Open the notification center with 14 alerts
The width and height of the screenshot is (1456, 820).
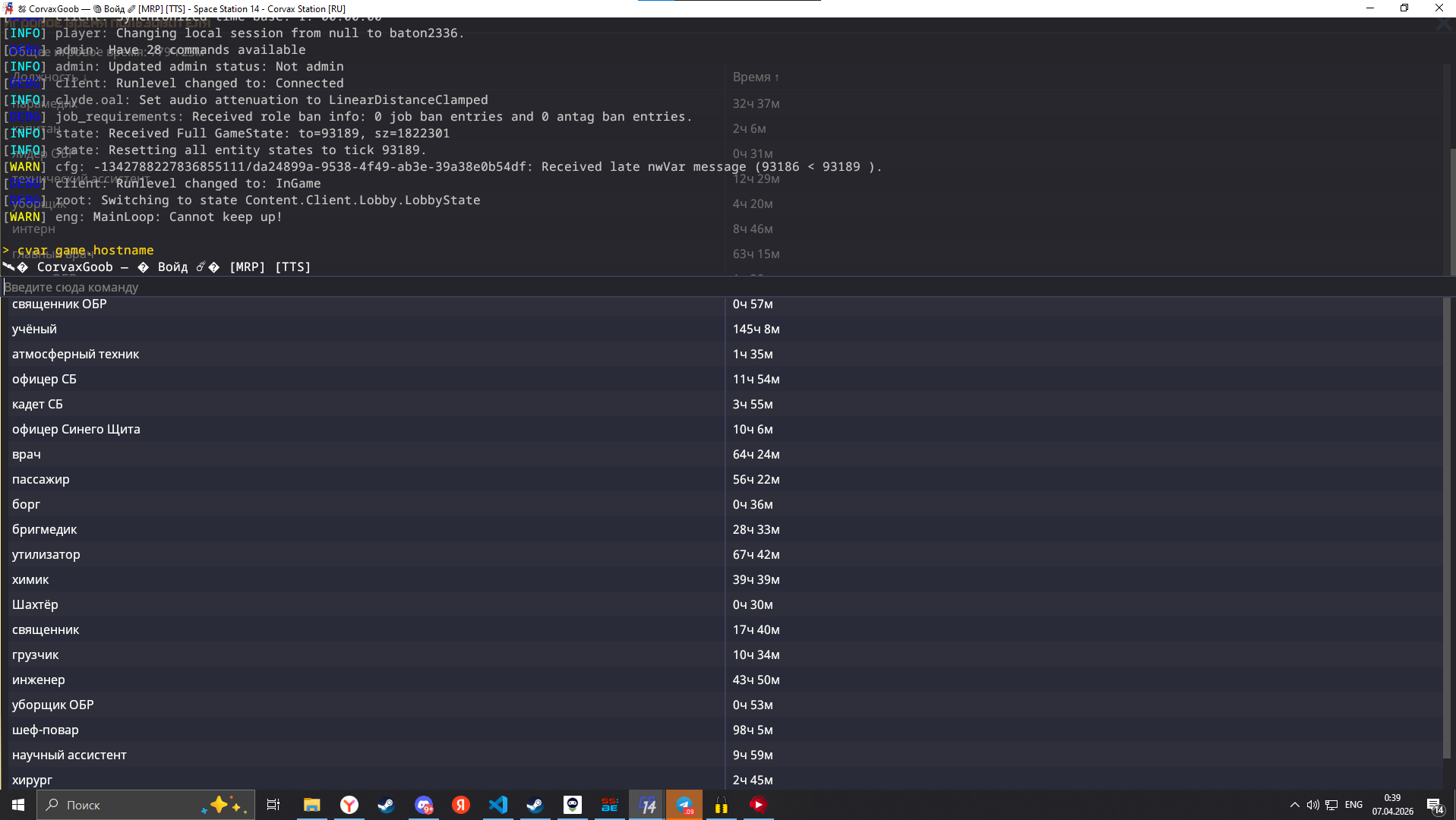pyautogui.click(x=1435, y=806)
